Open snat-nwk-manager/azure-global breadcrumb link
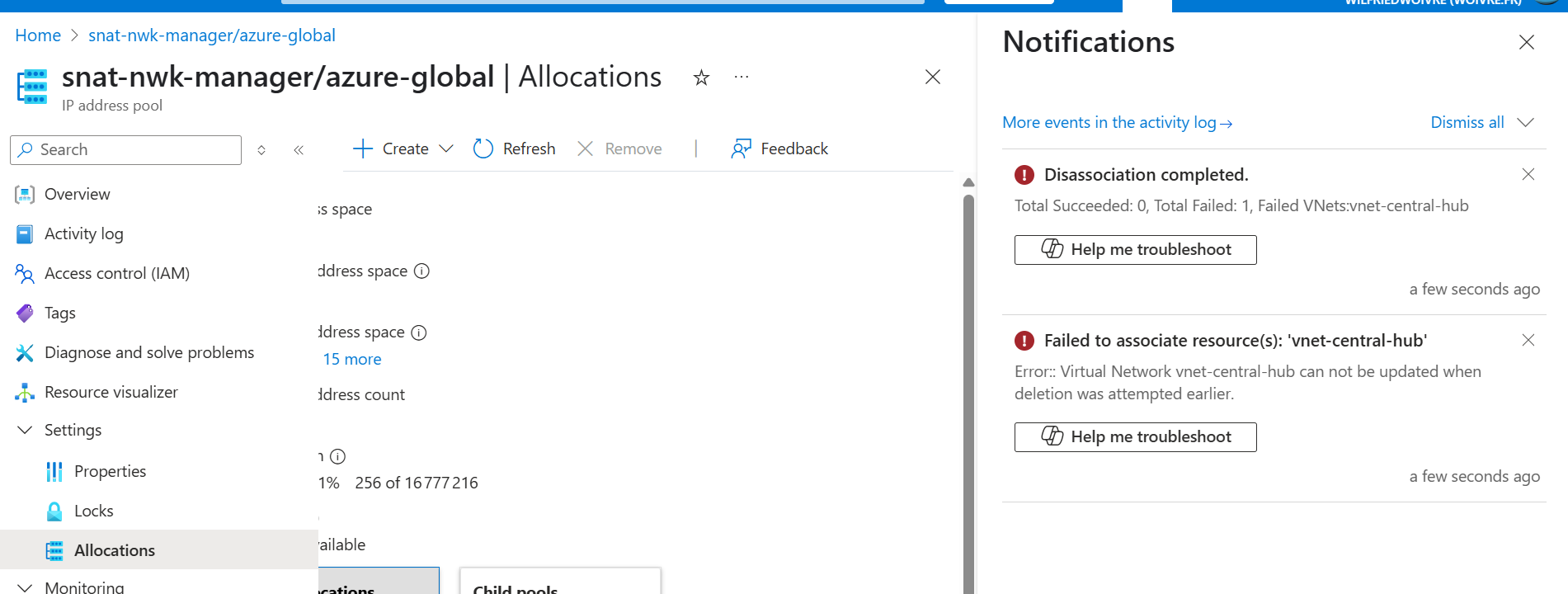This screenshot has width=1568, height=594. (212, 35)
